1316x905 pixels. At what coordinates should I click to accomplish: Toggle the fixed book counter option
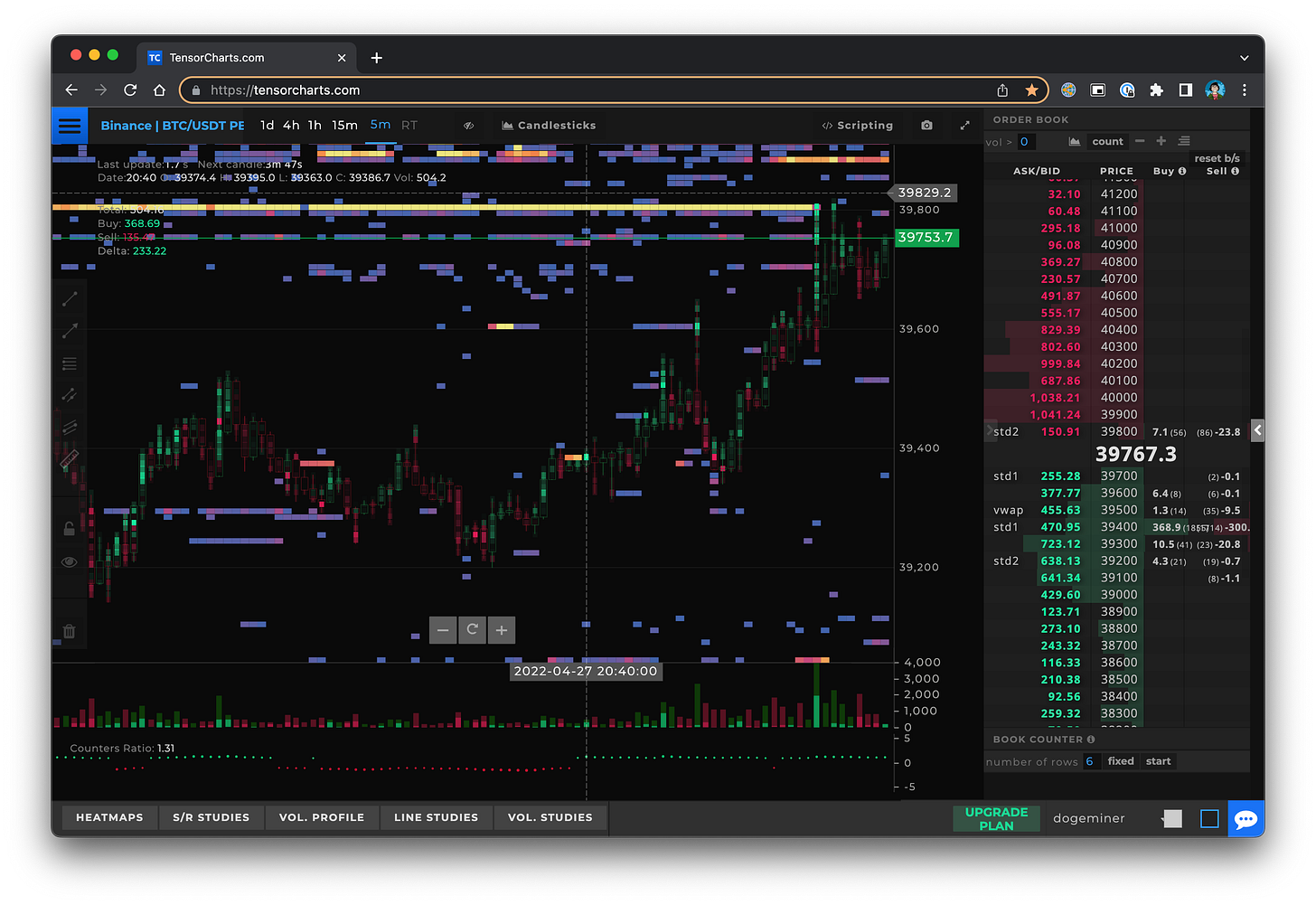(1121, 761)
